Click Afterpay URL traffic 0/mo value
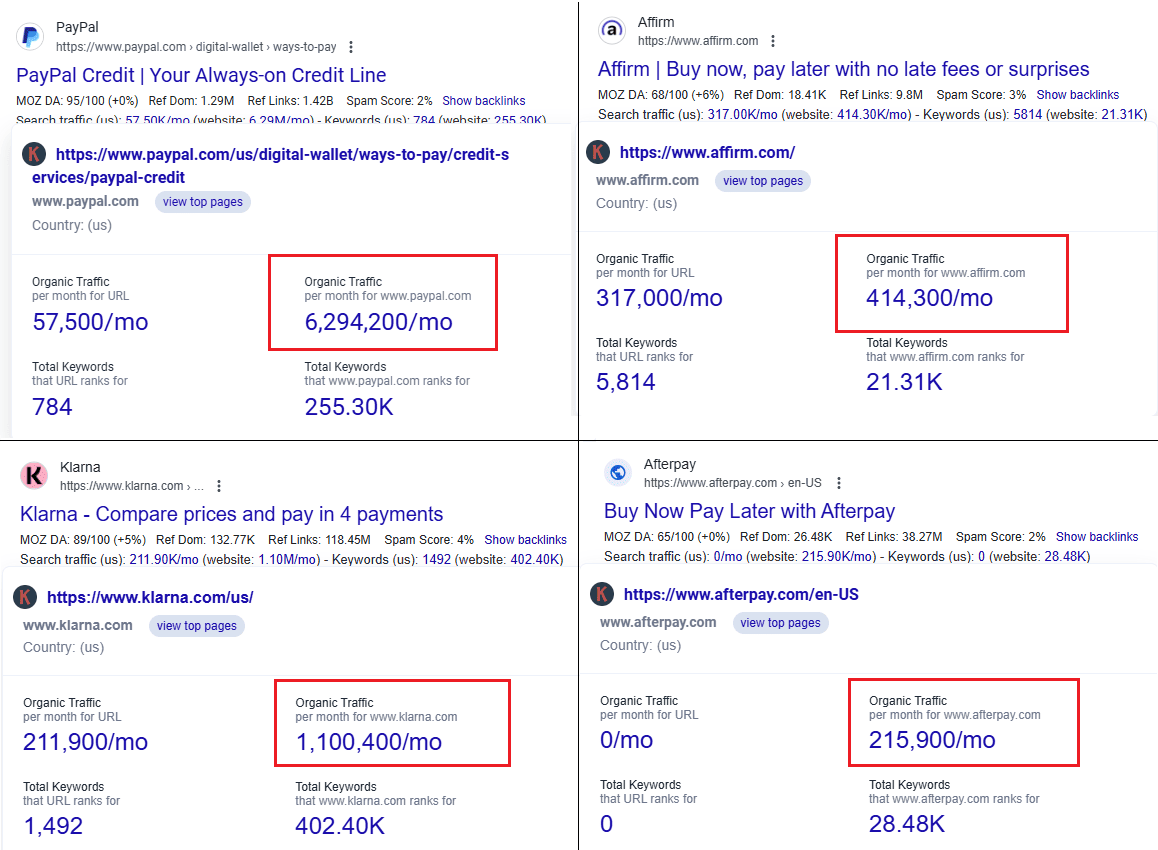The image size is (1158, 850). (x=626, y=740)
